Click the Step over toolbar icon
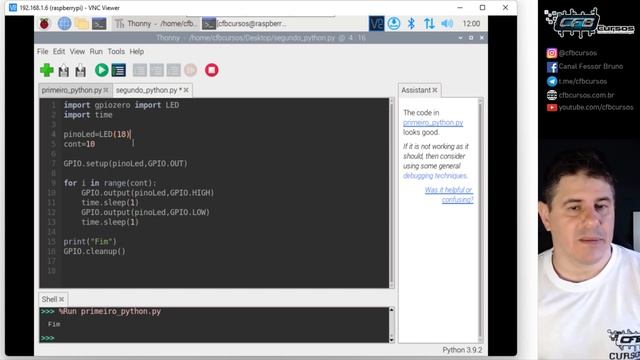This screenshot has width=640, height=360. click(x=140, y=70)
